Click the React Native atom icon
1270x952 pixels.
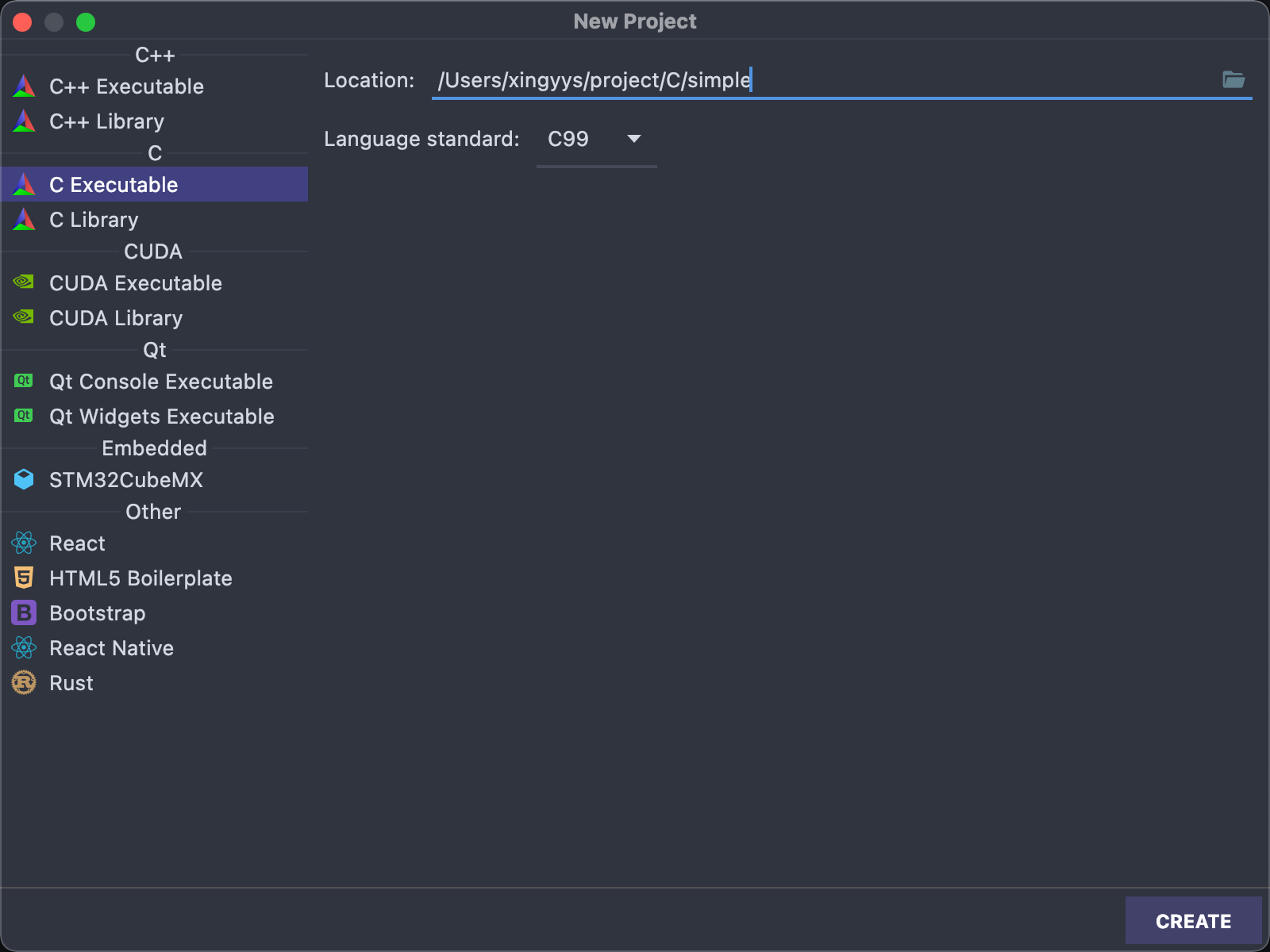tap(24, 647)
